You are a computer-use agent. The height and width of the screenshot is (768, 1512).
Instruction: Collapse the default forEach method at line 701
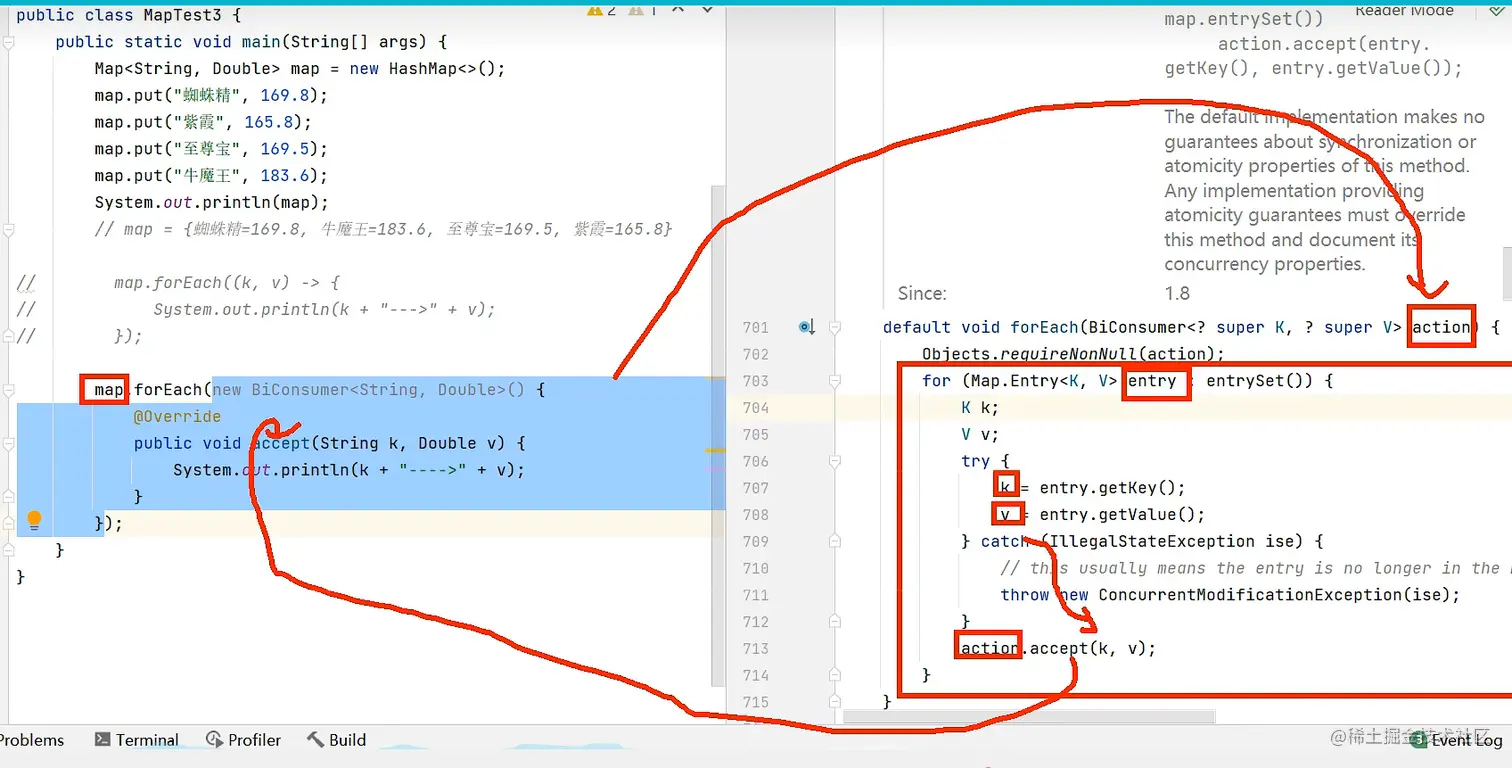[836, 327]
